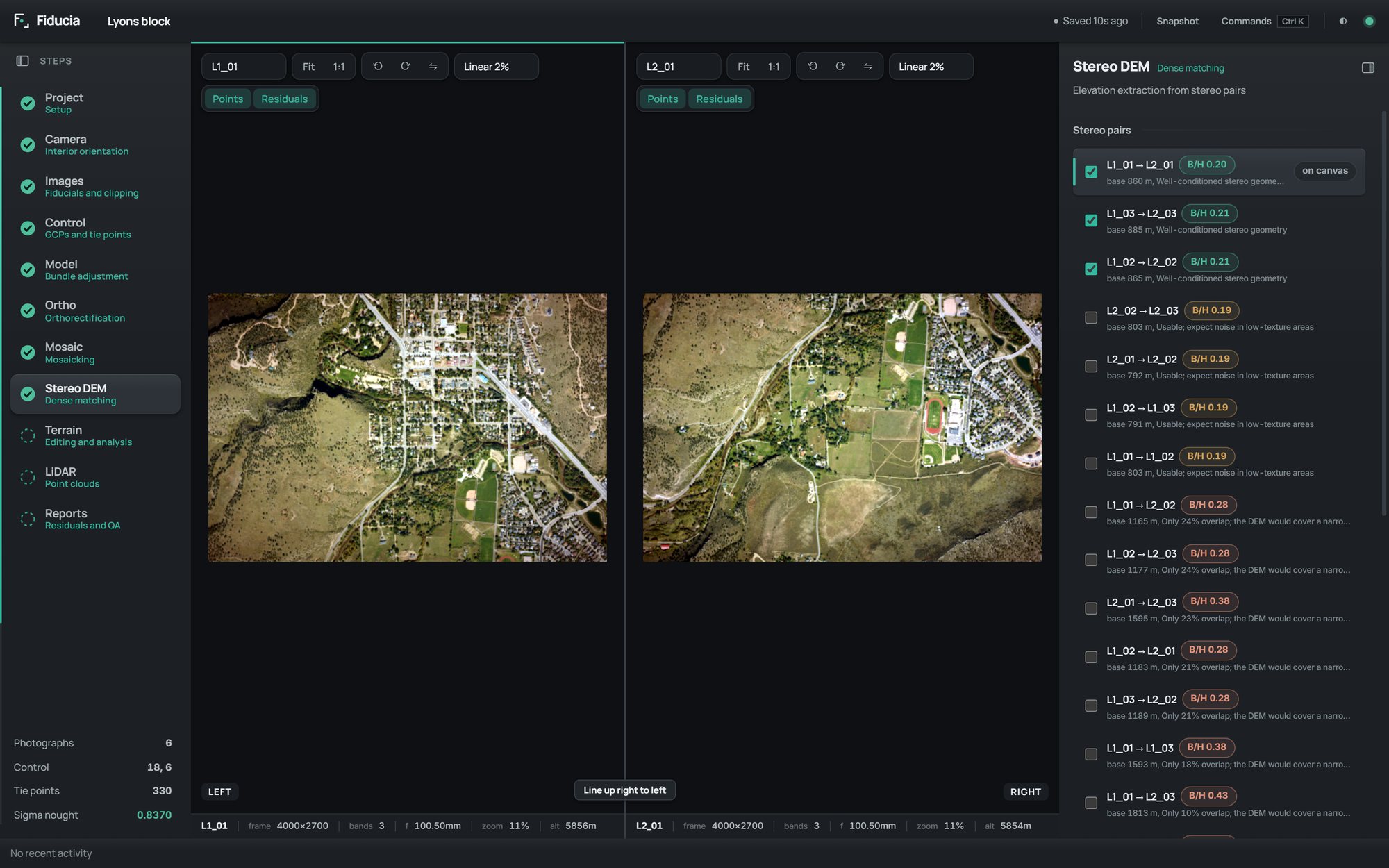The height and width of the screenshot is (868, 1389).
Task: Click Line up right to left
Action: tap(624, 790)
